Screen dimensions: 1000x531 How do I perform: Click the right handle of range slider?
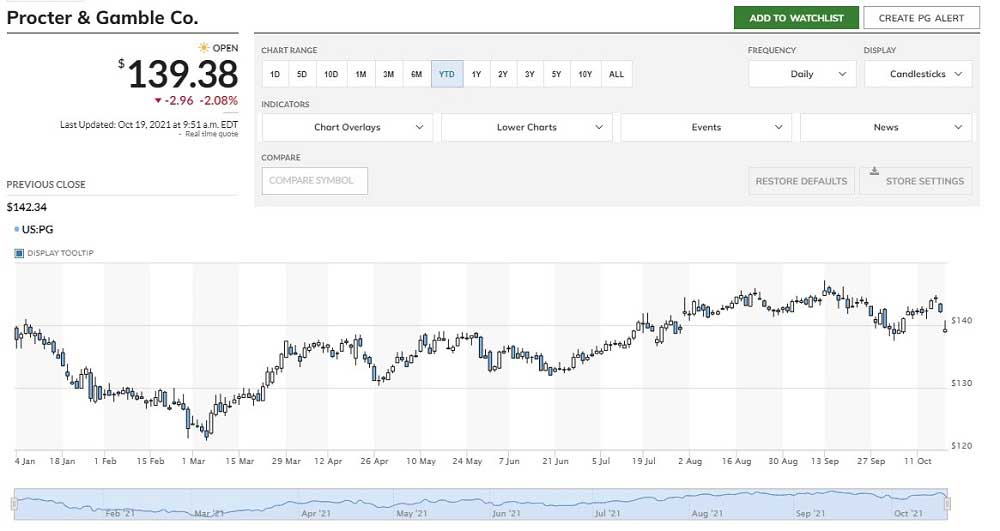(947, 504)
